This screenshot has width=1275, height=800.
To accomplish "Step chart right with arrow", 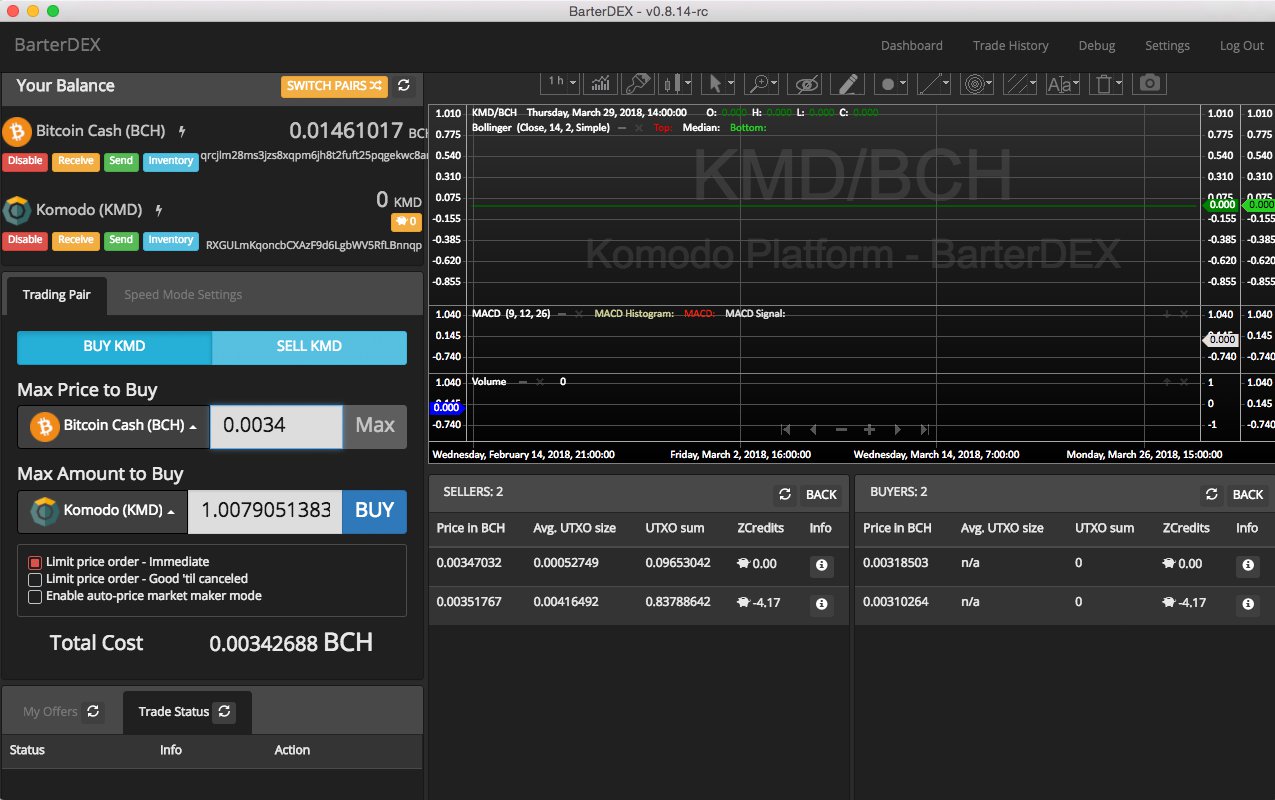I will [897, 429].
